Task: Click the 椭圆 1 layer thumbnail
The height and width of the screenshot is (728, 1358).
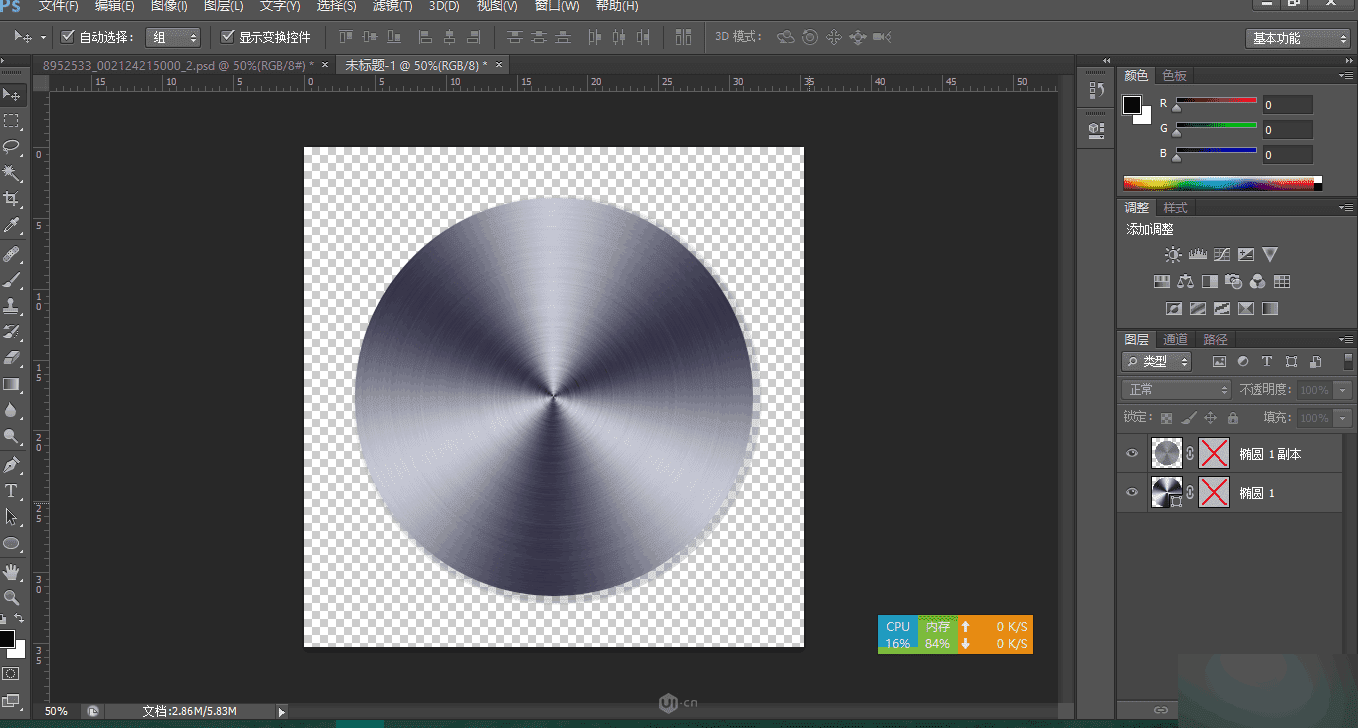Action: point(1166,492)
